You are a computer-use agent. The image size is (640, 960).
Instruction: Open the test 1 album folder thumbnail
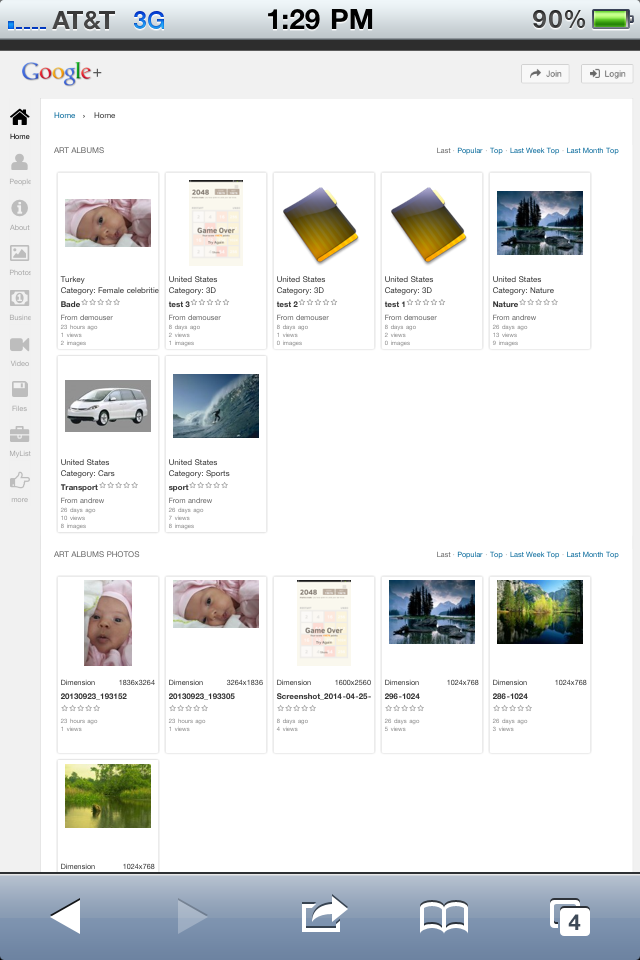(x=428, y=224)
